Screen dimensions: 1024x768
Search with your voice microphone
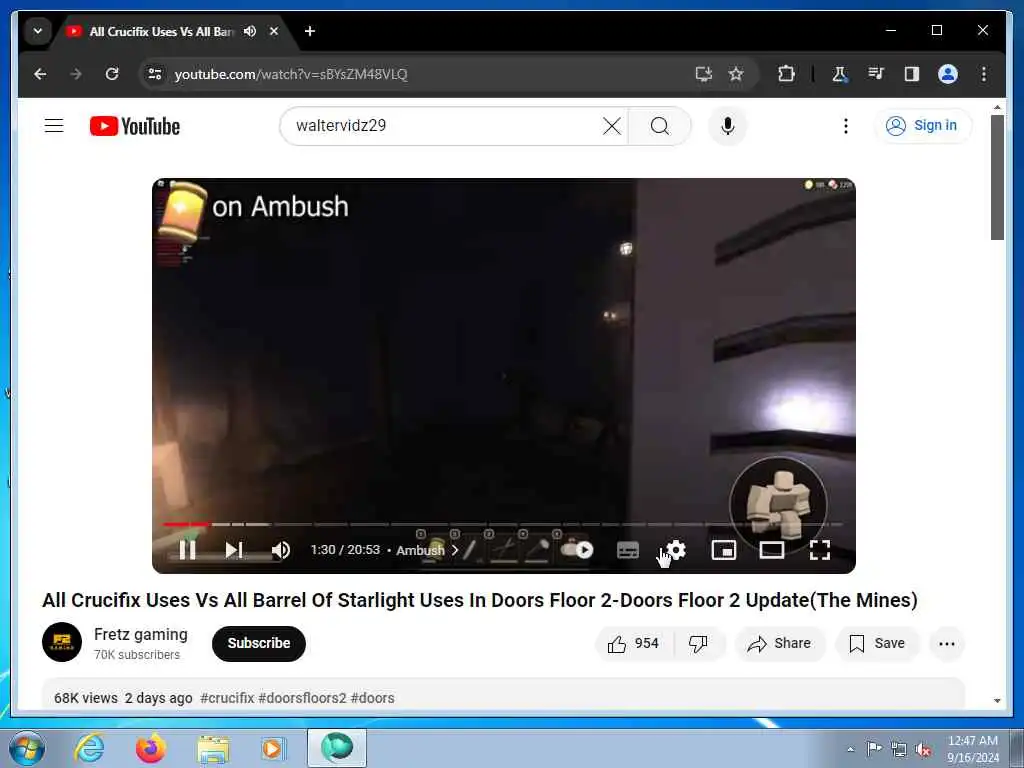[728, 125]
